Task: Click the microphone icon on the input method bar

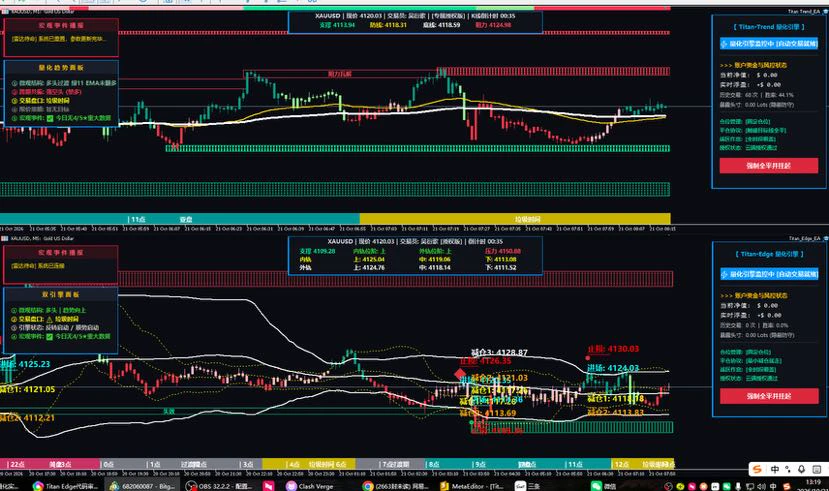Action: click(802, 469)
